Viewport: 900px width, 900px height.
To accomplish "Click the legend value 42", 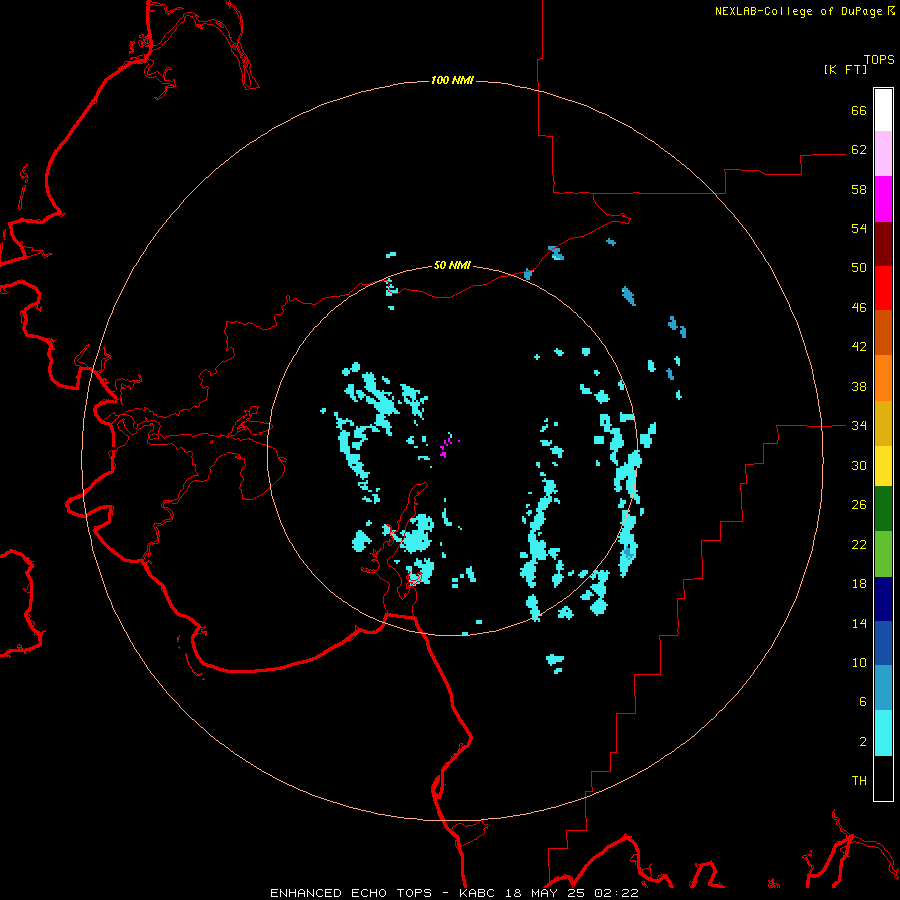I will tap(859, 347).
